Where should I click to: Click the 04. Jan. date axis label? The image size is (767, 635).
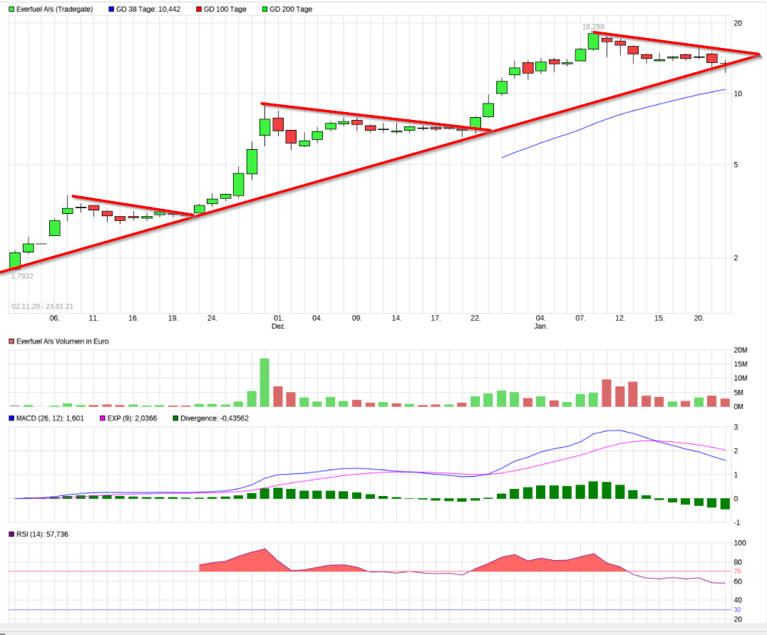pos(540,321)
